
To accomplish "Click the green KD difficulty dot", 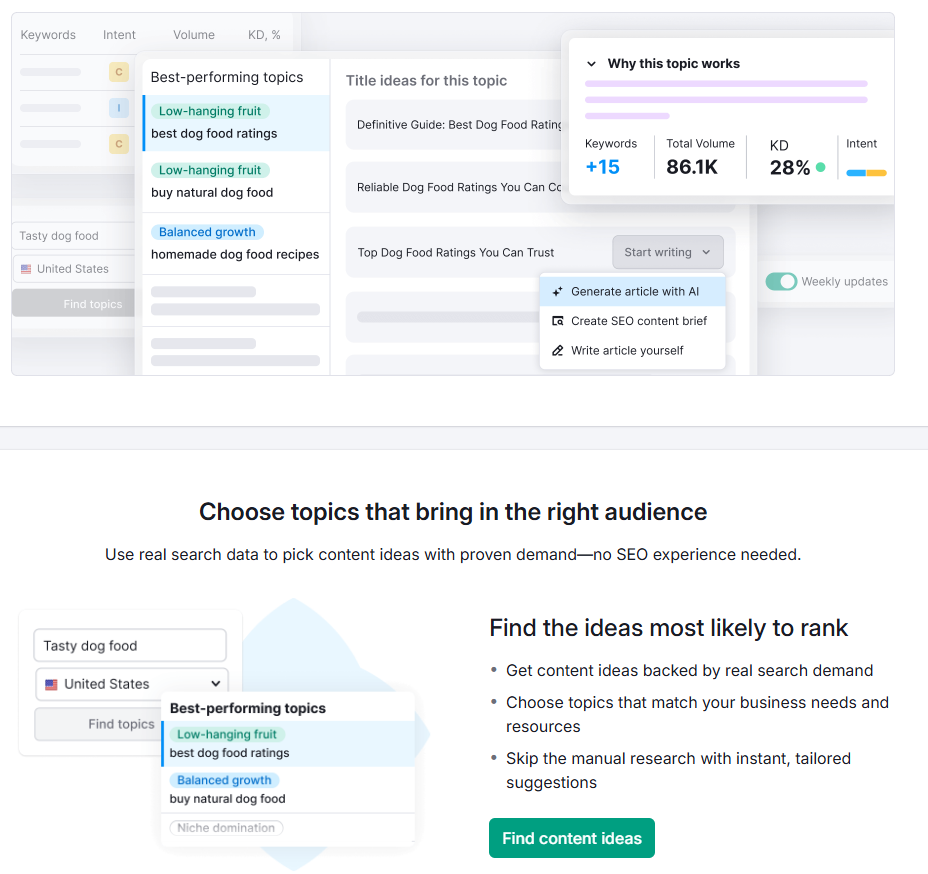I will [x=820, y=167].
